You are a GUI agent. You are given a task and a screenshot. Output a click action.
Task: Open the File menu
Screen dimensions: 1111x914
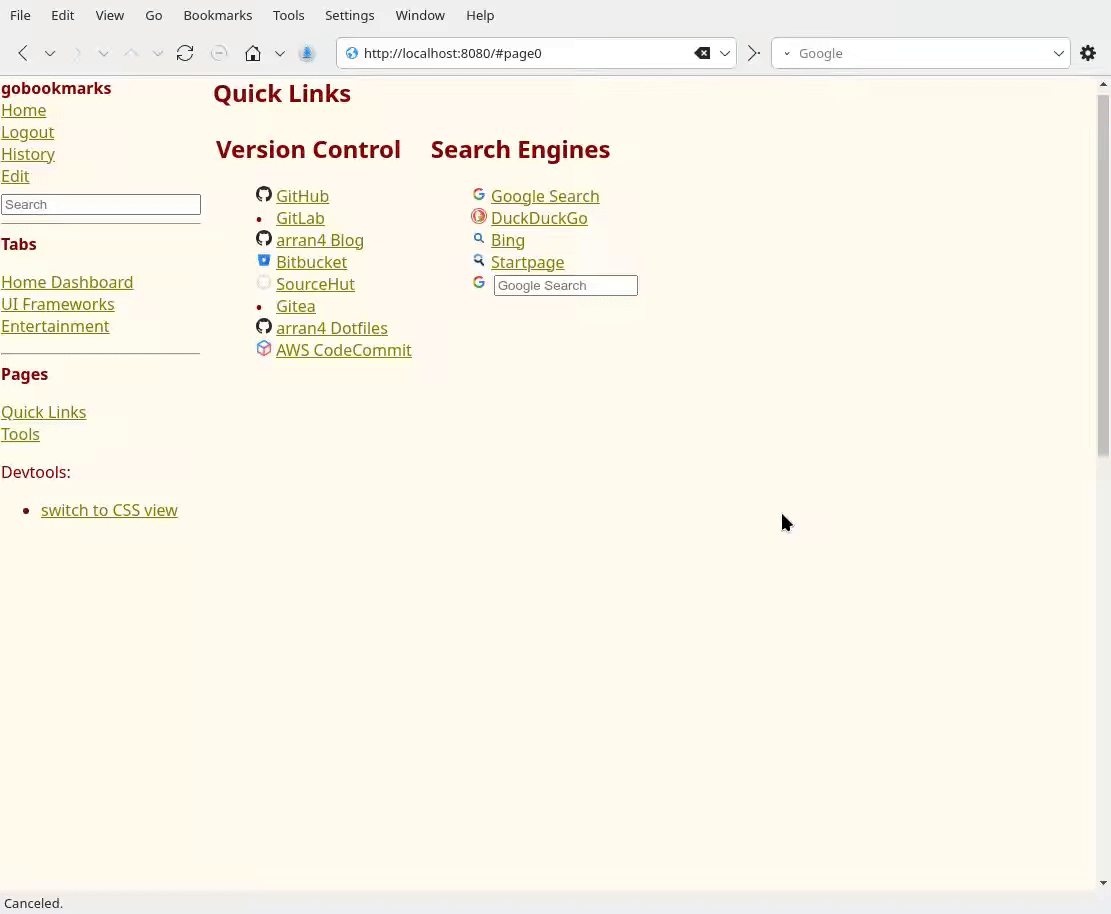(20, 15)
